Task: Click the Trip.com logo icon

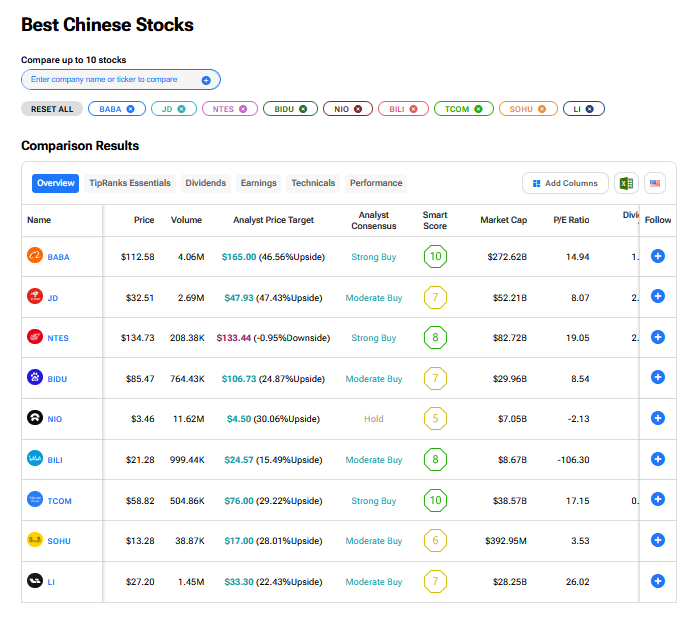Action: pyautogui.click(x=35, y=499)
